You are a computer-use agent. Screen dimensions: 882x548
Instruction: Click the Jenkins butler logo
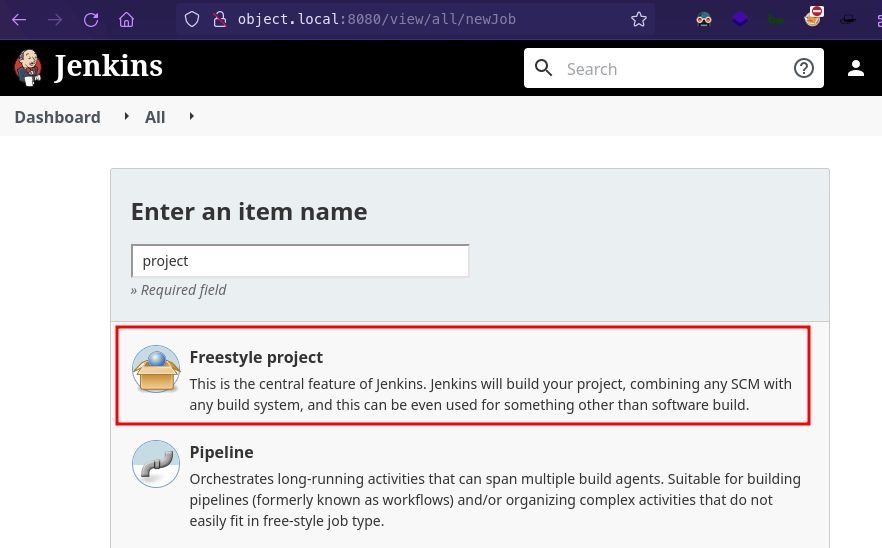pos(29,67)
